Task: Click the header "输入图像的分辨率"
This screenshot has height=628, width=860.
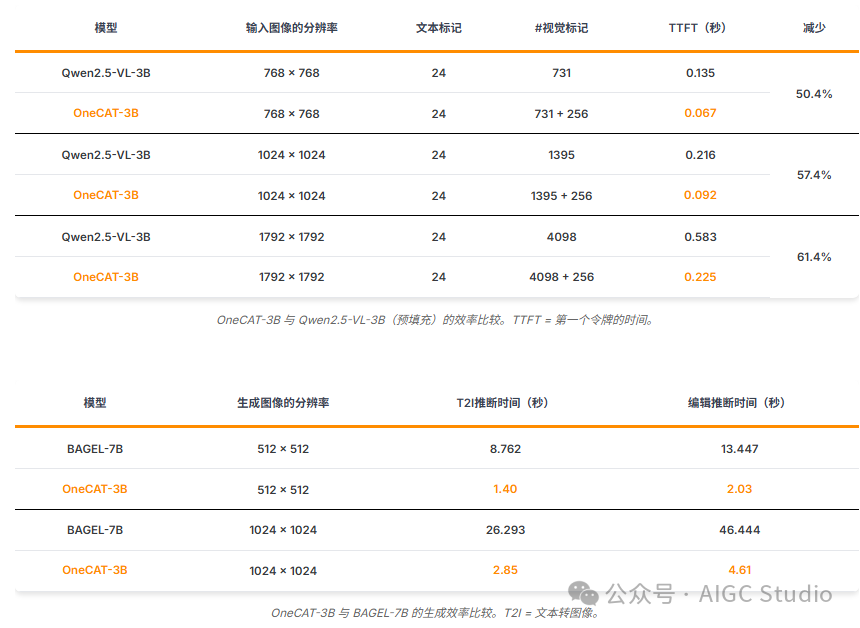Action: 291,28
